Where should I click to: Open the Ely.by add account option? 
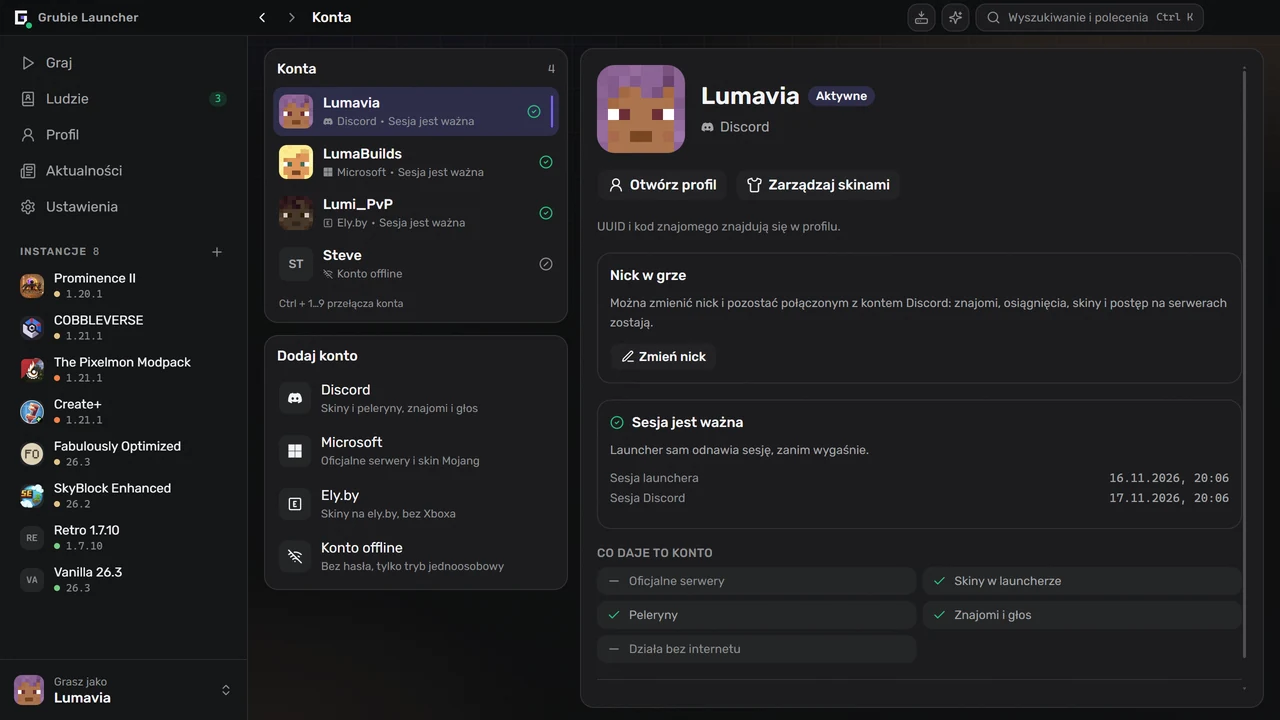pyautogui.click(x=416, y=503)
